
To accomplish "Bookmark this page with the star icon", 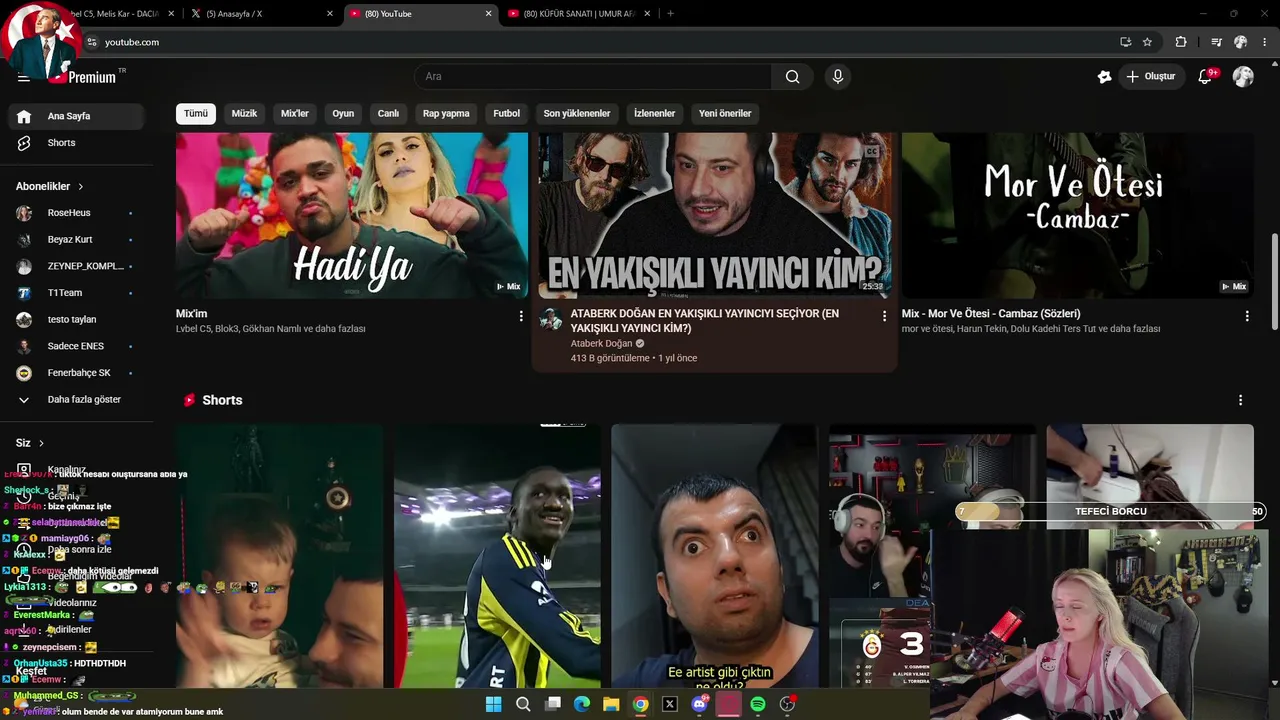I will pyautogui.click(x=1147, y=42).
